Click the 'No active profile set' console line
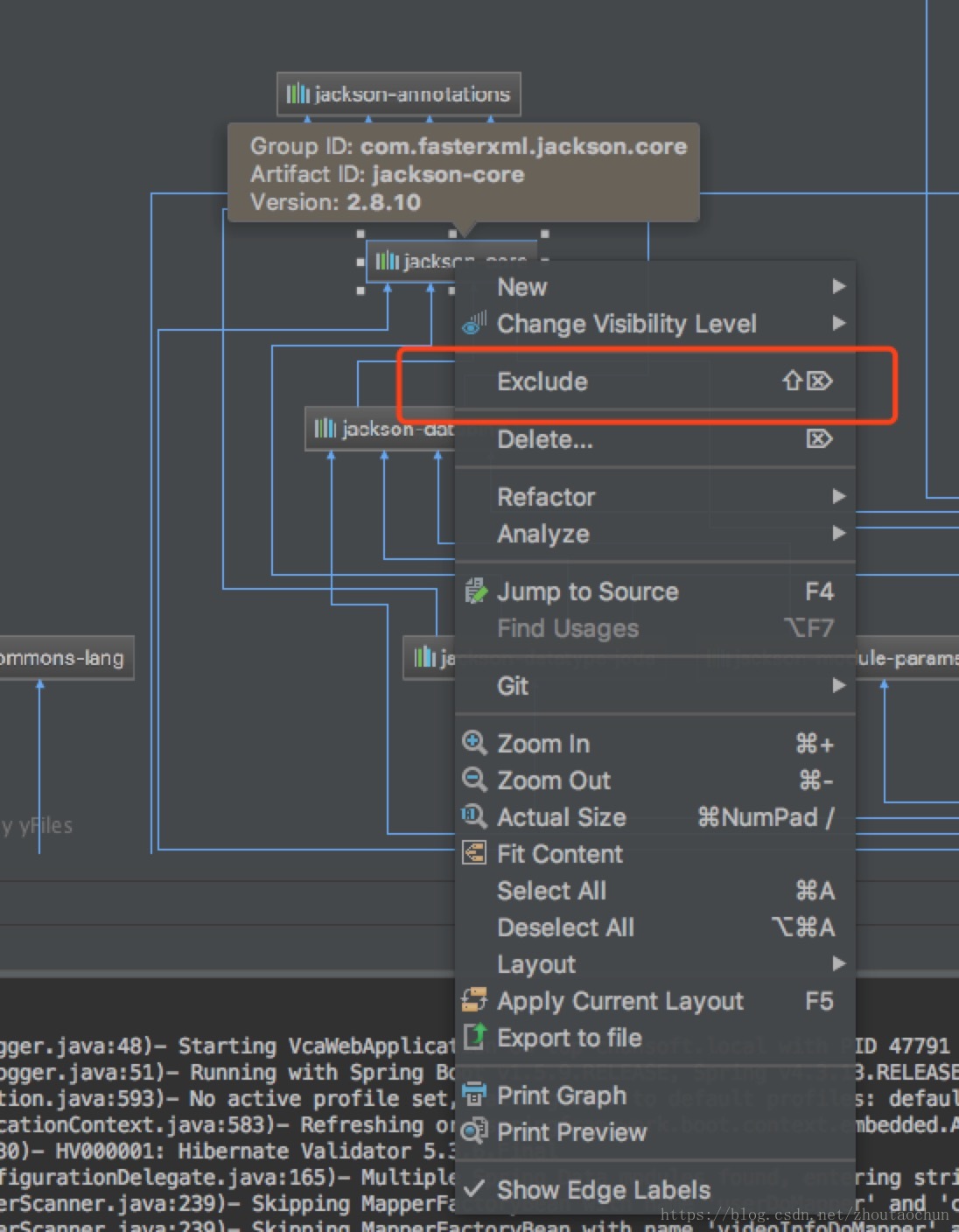Screen dimensions: 959x1232 click(227, 1099)
